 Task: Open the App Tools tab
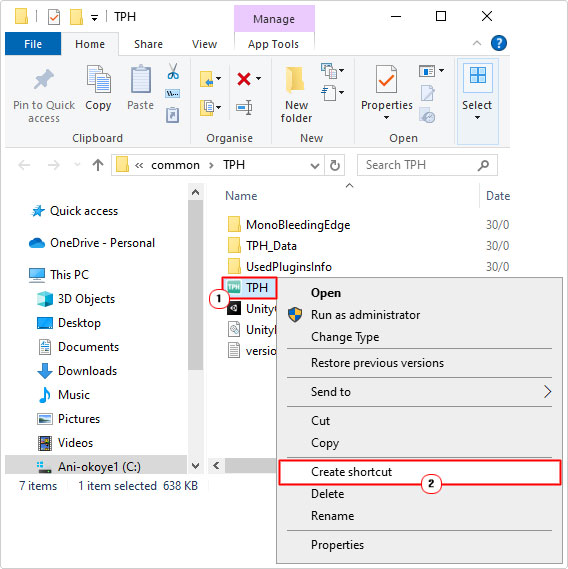pos(273,44)
